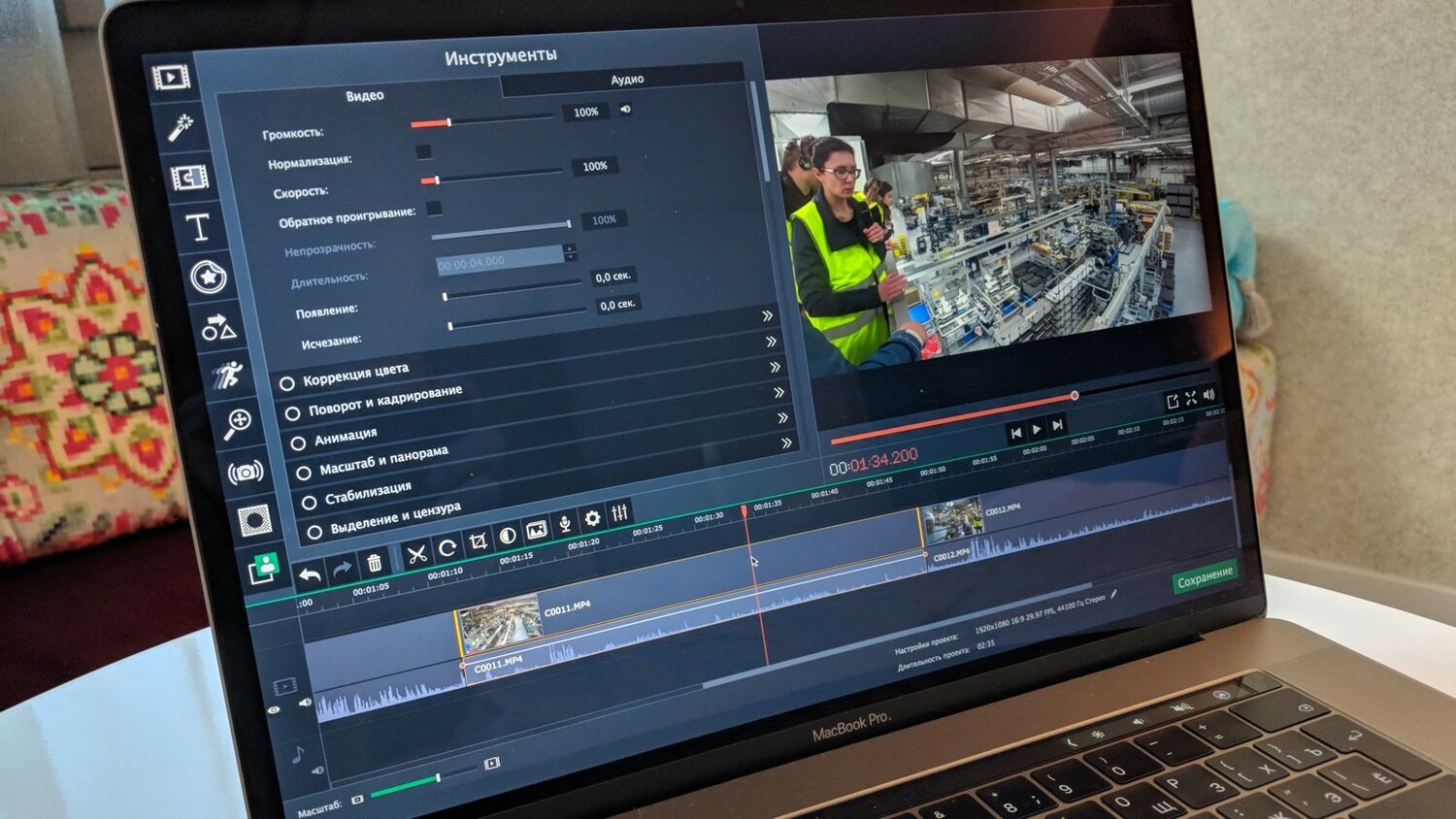
Task: Select the Crop tool in toolbar
Action: (x=478, y=542)
